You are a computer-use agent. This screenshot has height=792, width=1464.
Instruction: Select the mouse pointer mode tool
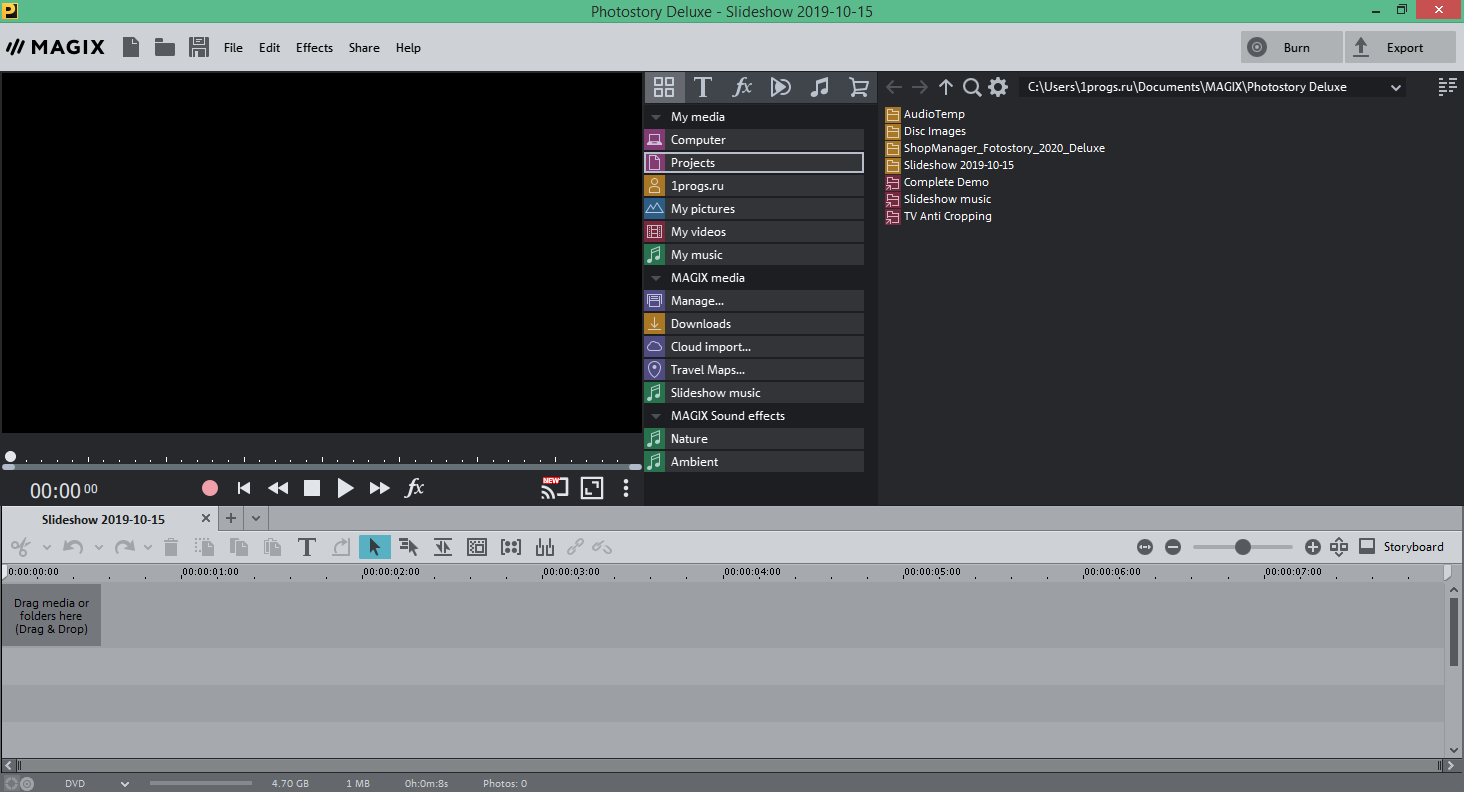tap(374, 547)
